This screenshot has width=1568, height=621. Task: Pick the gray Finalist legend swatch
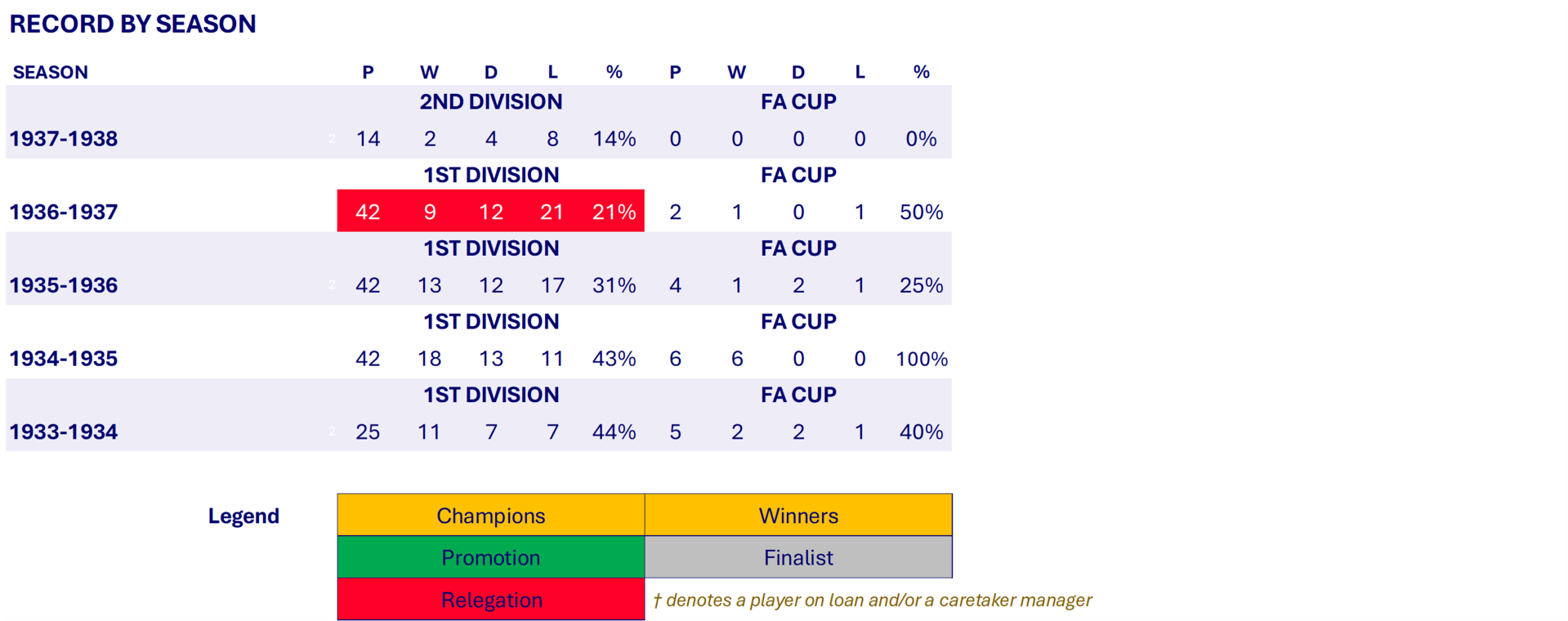click(x=798, y=558)
